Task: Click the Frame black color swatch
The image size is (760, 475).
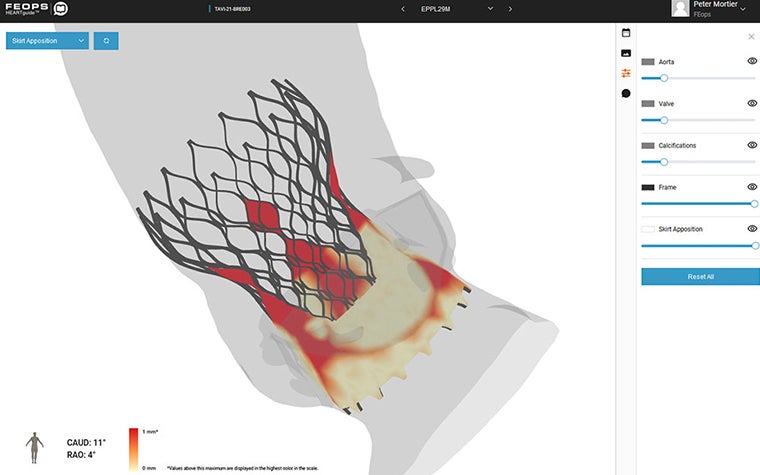Action: tap(648, 188)
